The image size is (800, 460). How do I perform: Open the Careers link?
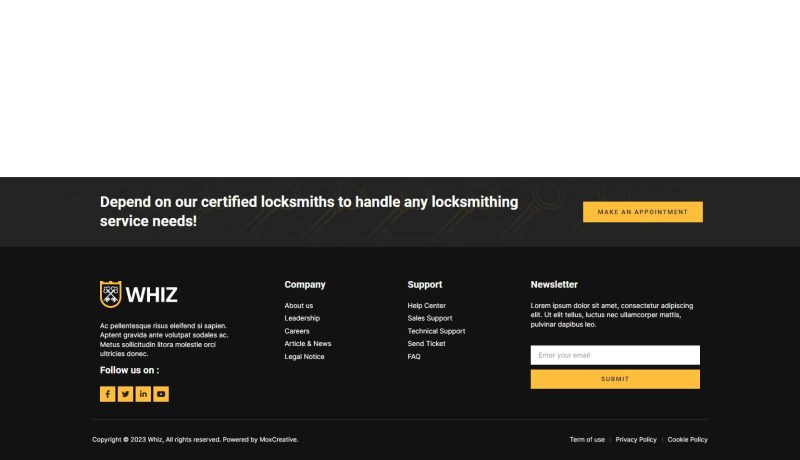(x=297, y=331)
